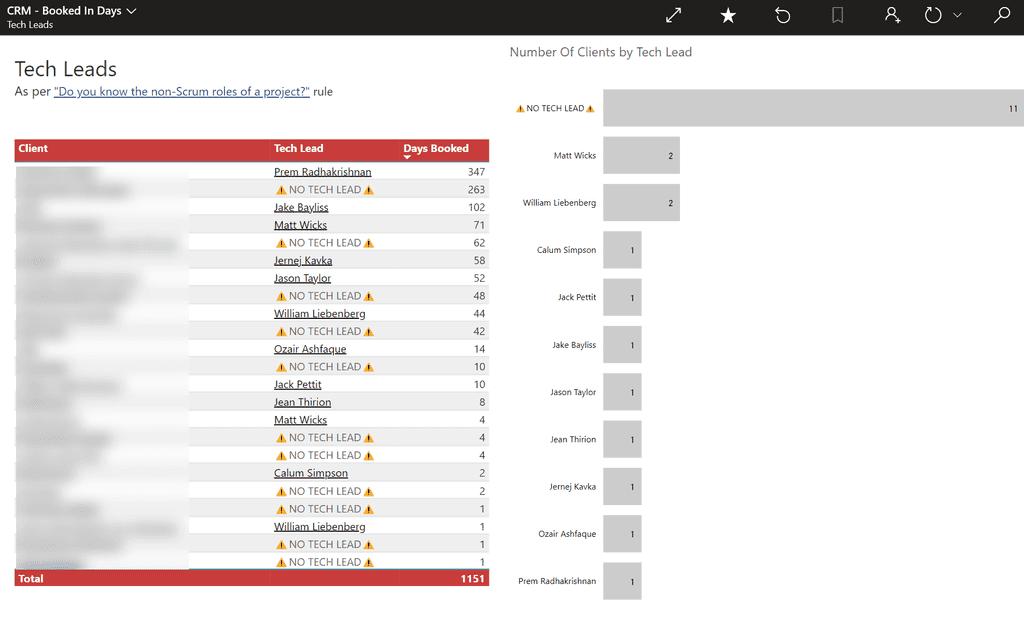Viewport: 1024px width, 620px height.
Task: Open the non-Scrum roles rule link
Action: click(182, 92)
